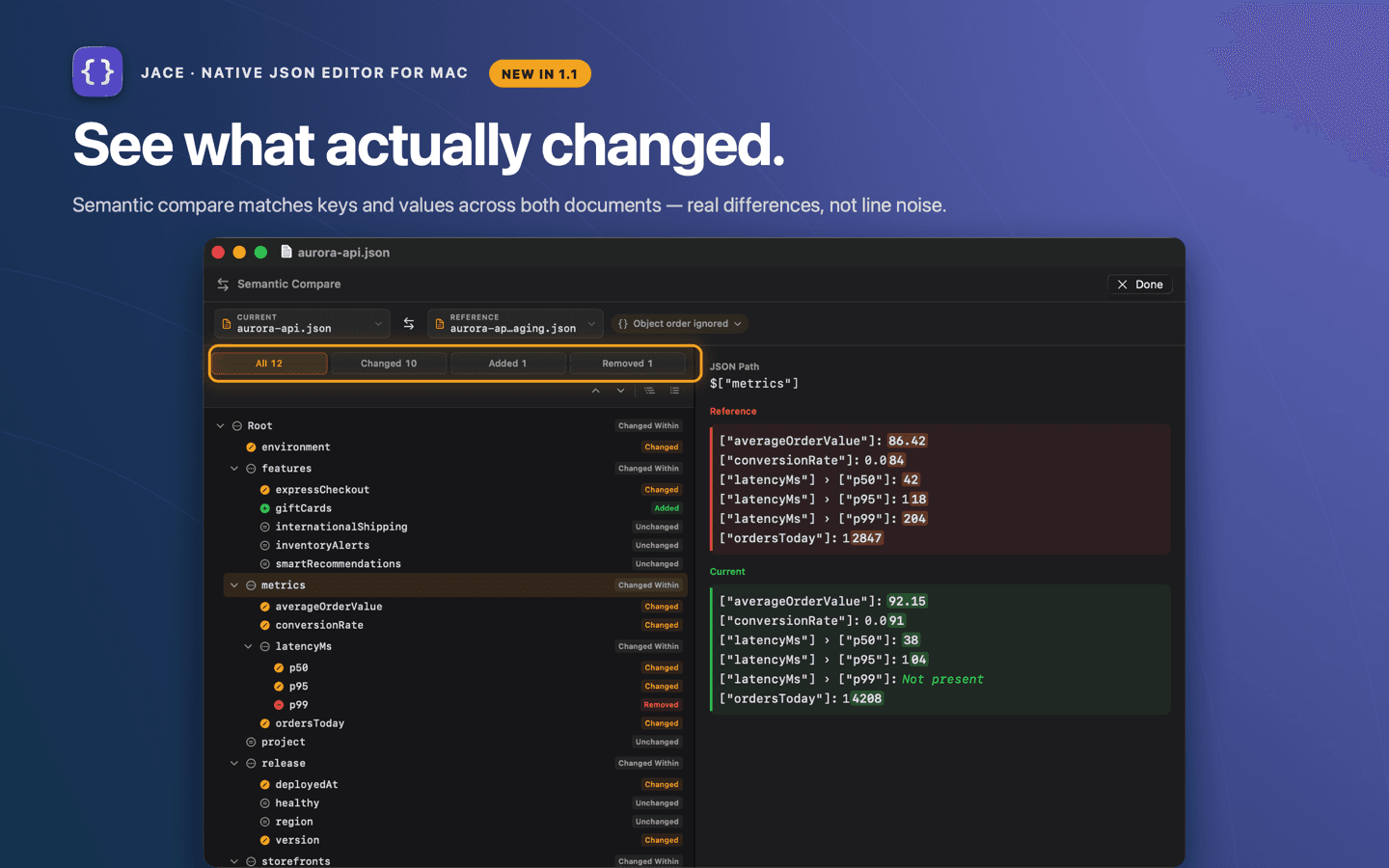Collapse the latencyMs node

[248, 646]
